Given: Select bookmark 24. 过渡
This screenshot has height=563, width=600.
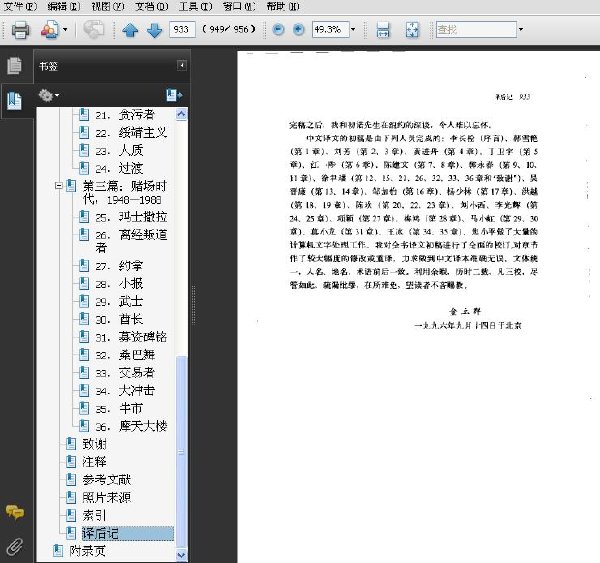Looking at the screenshot, I should pos(119,168).
